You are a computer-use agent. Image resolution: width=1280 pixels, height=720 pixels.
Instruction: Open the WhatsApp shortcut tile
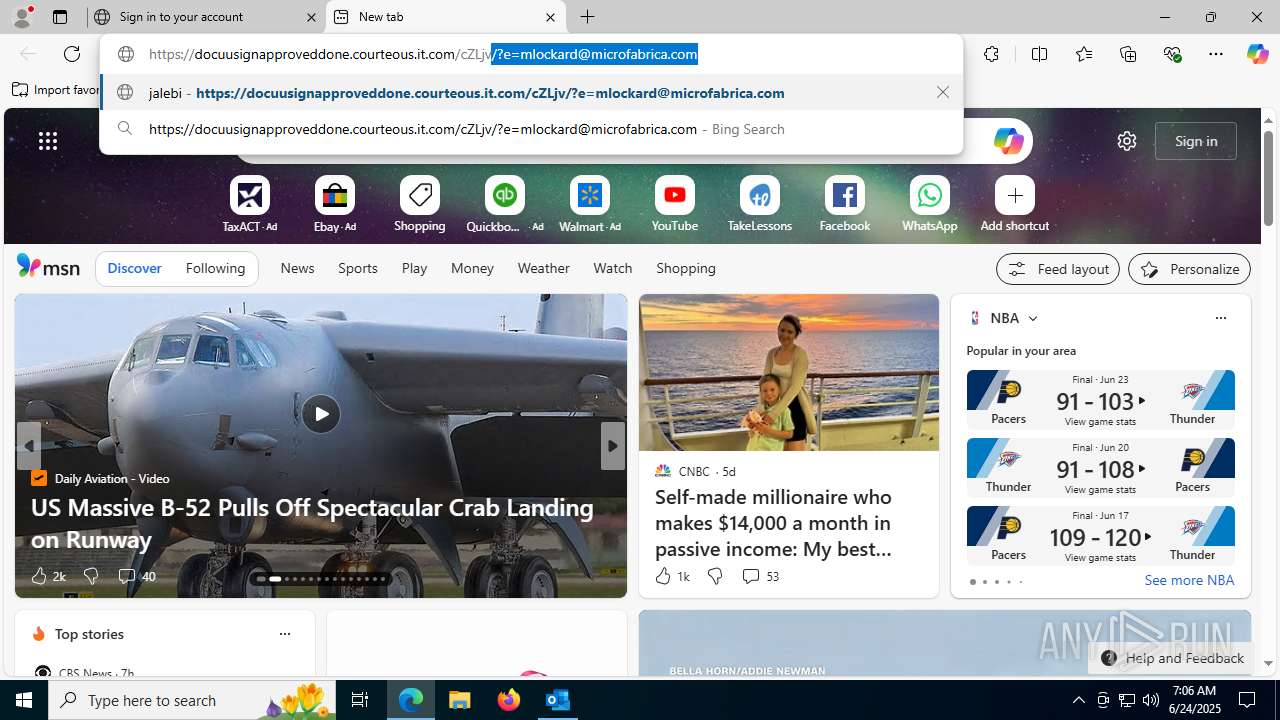(x=930, y=205)
